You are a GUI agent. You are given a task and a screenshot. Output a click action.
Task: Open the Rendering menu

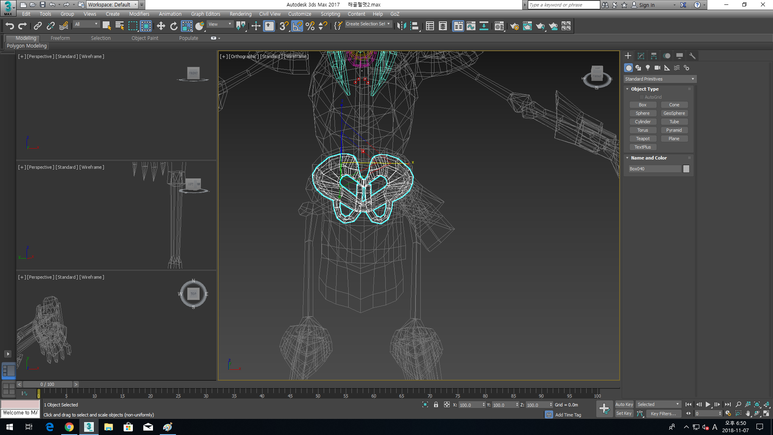(x=240, y=14)
